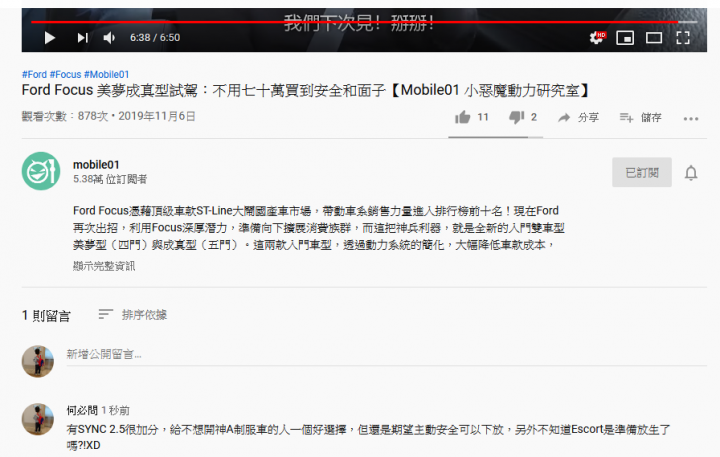720x457 pixels.
Task: Mute the video volume
Action: [x=109, y=38]
